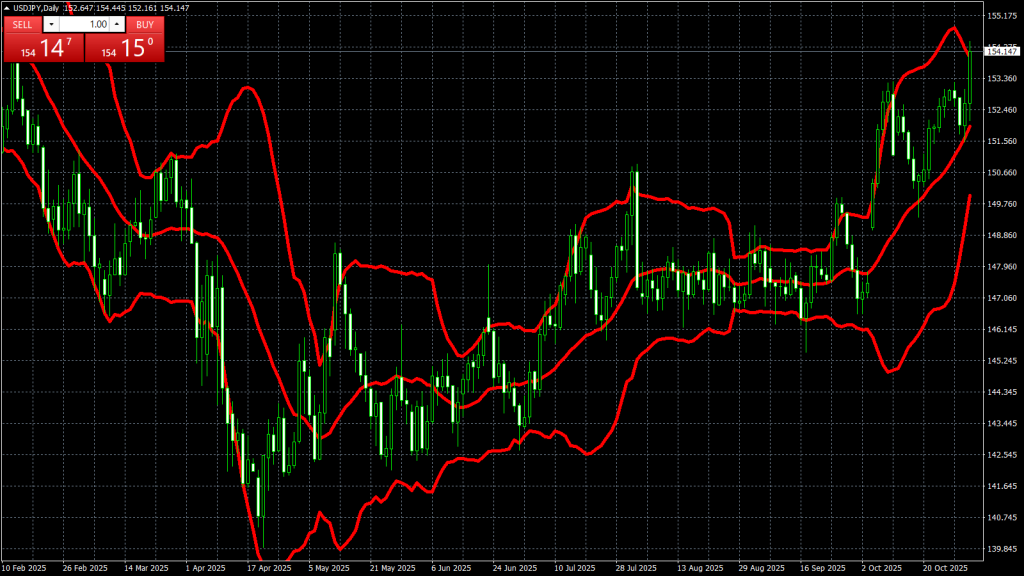Click the 5 May 2025 date label

coord(329,567)
